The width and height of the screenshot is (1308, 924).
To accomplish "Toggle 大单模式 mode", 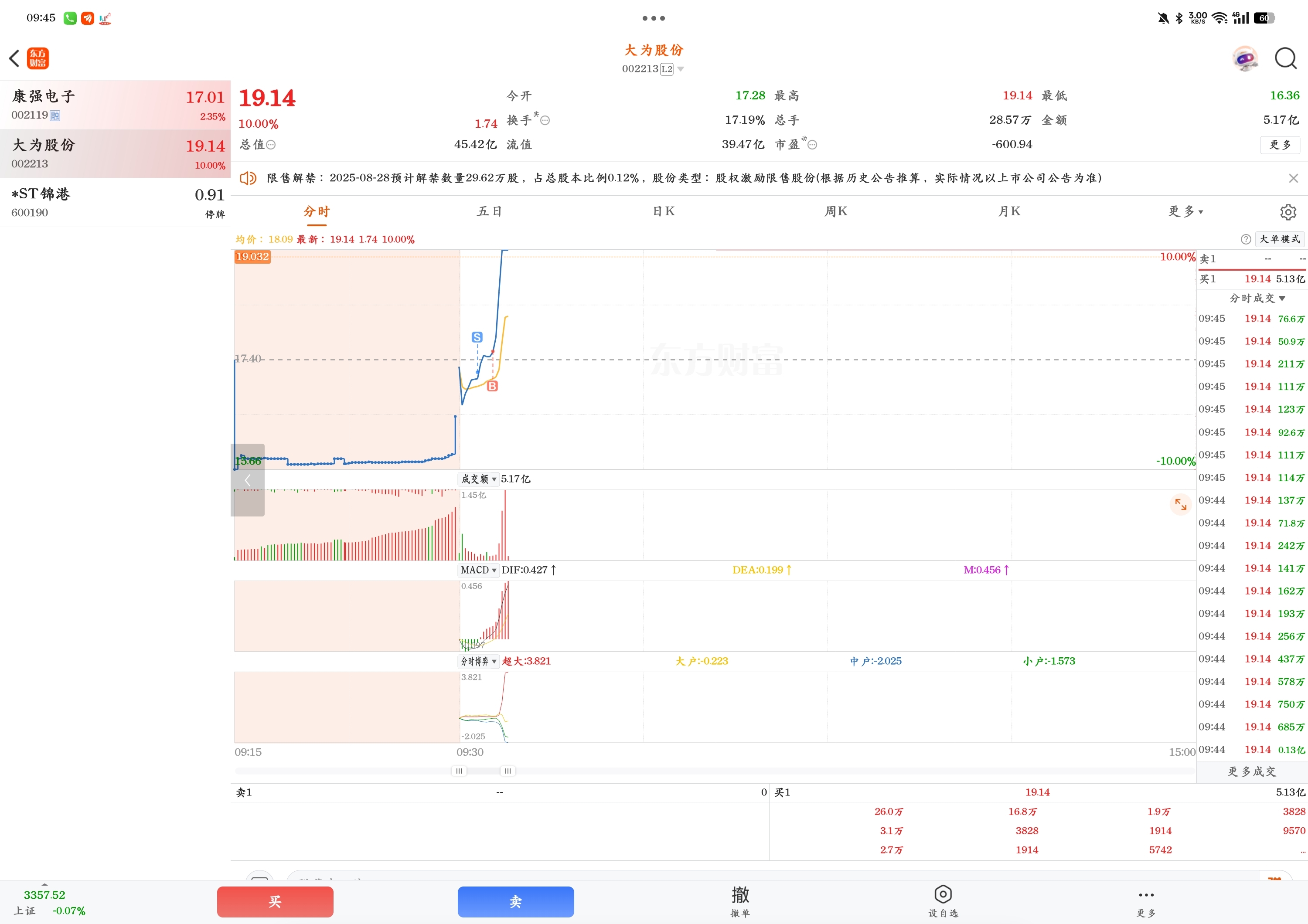I will (x=1280, y=239).
